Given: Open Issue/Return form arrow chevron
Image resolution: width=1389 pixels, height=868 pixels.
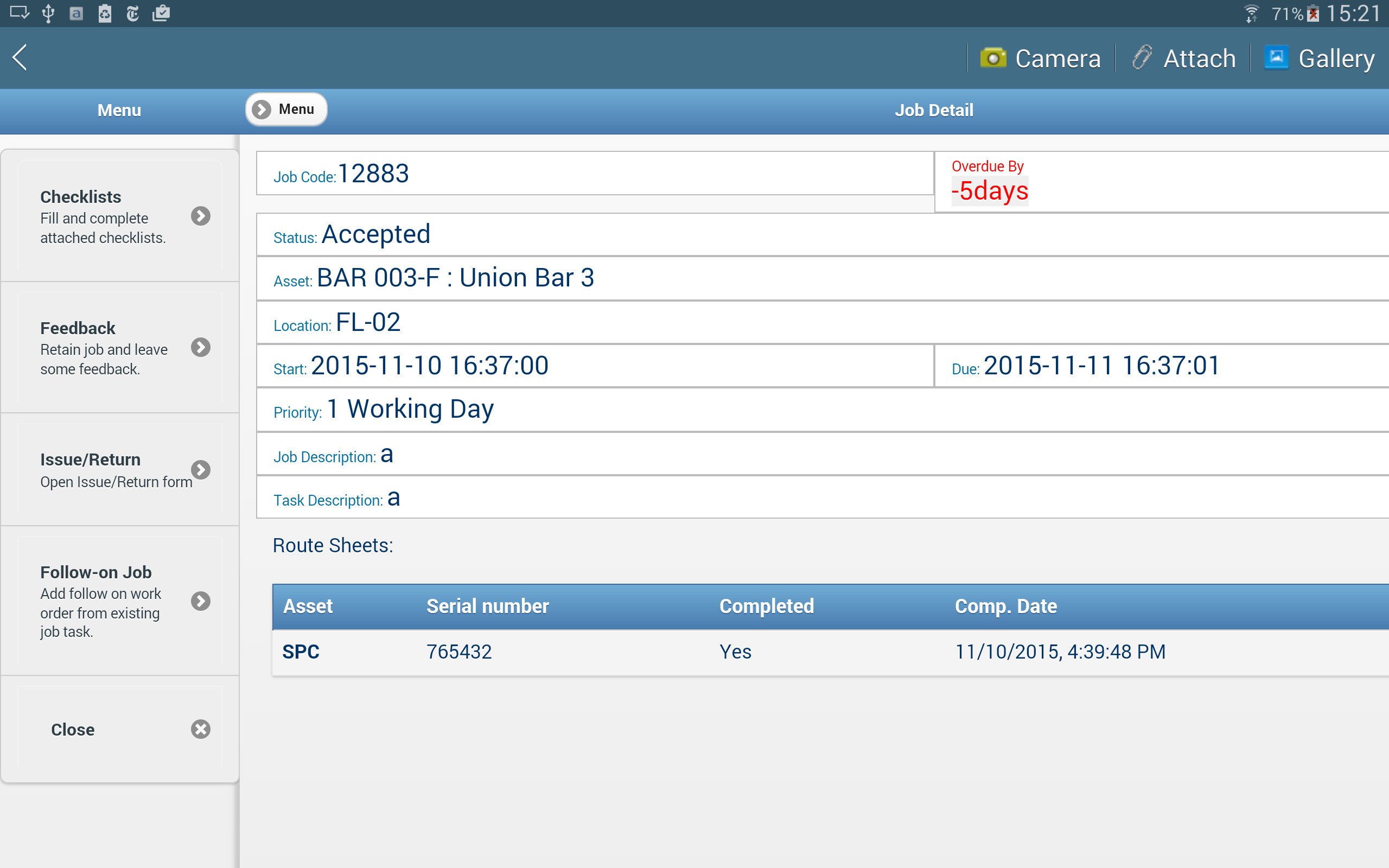Looking at the screenshot, I should pos(200,470).
